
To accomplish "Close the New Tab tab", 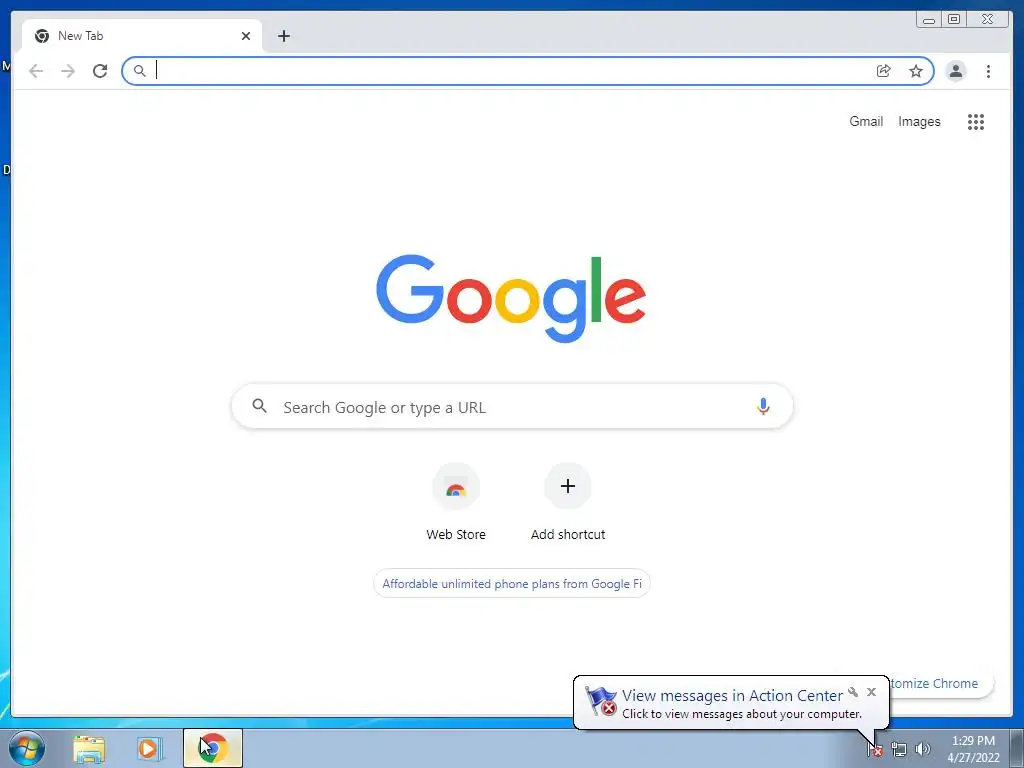I will tap(246, 36).
